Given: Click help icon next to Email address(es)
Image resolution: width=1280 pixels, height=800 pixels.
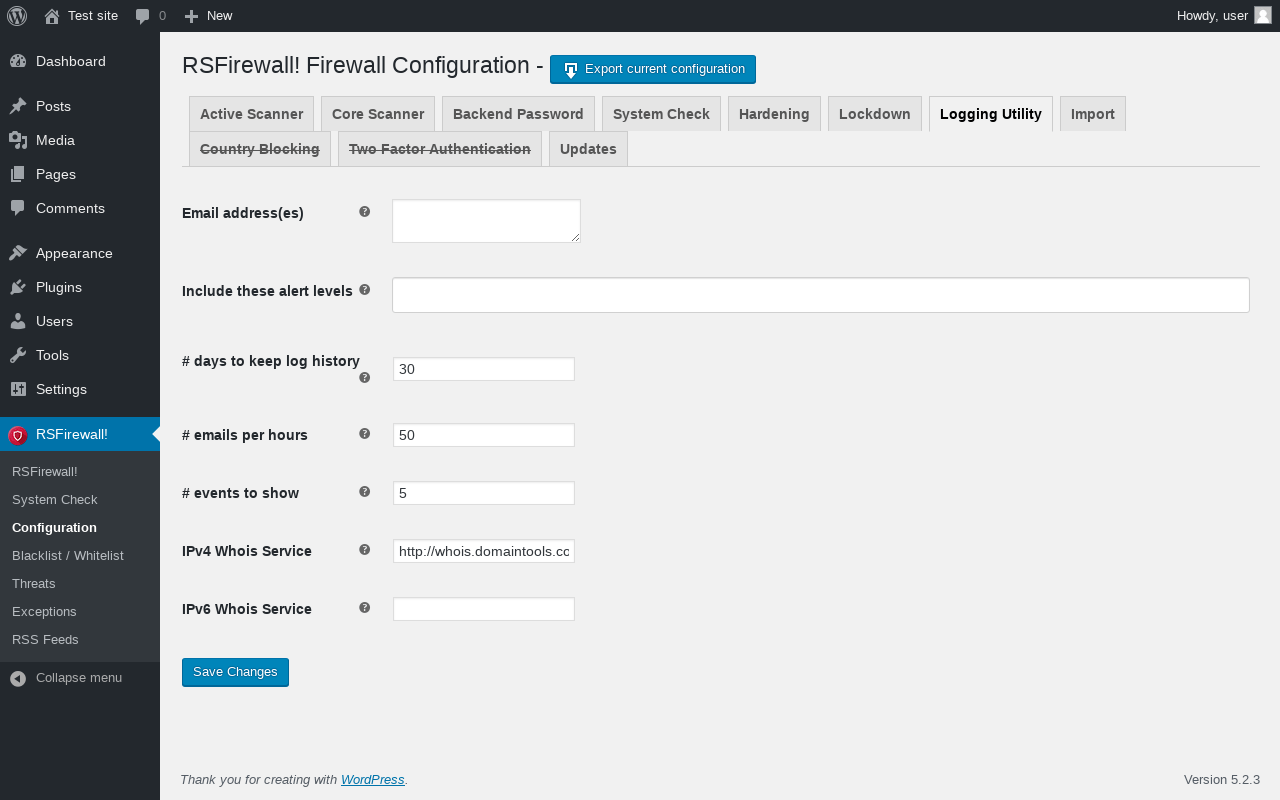Looking at the screenshot, I should 364,212.
